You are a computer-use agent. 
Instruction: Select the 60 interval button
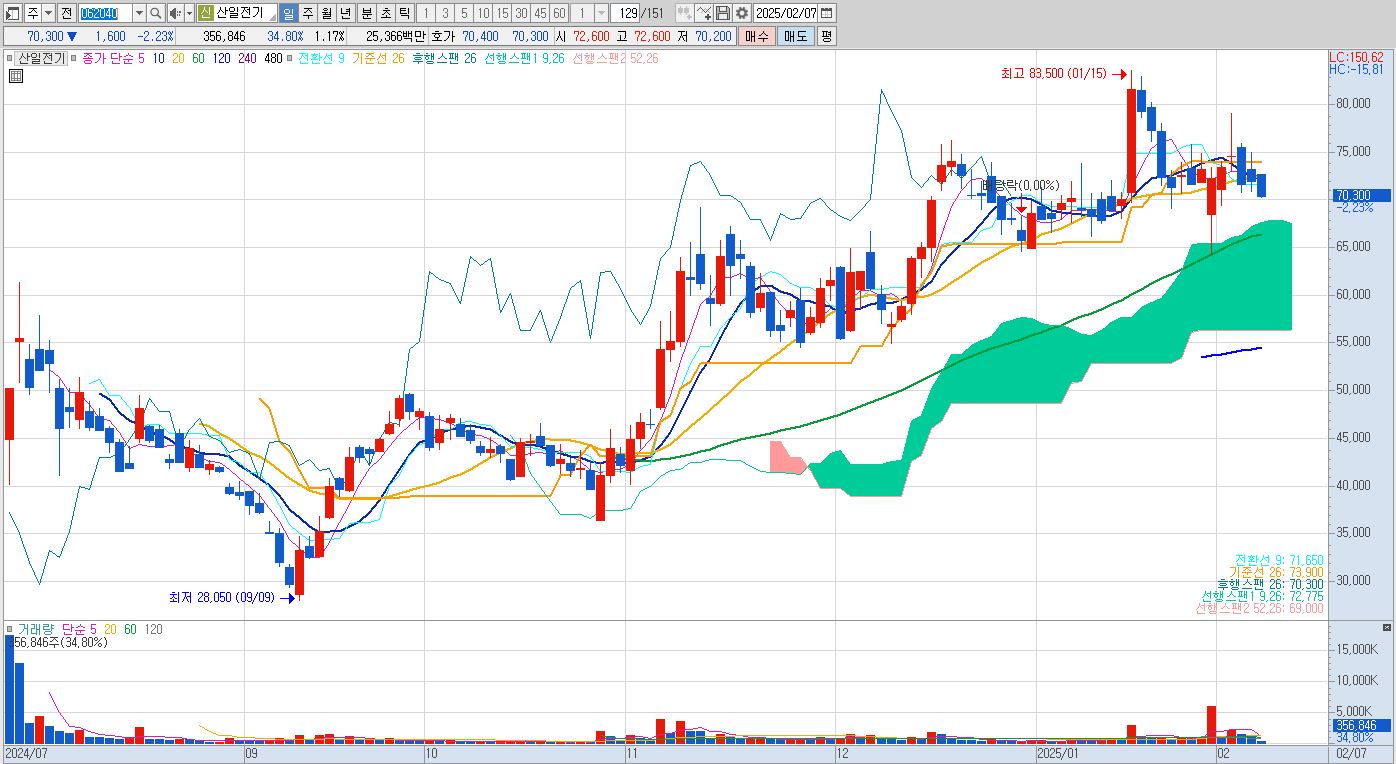[558, 13]
